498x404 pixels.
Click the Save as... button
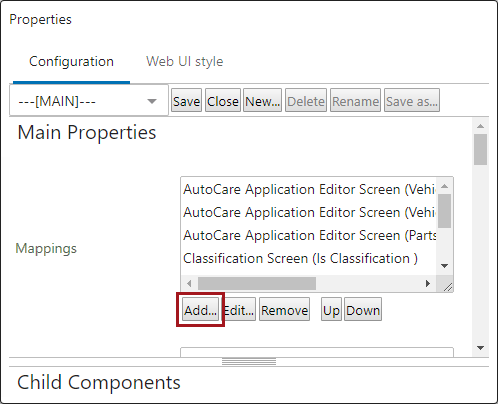tap(412, 100)
